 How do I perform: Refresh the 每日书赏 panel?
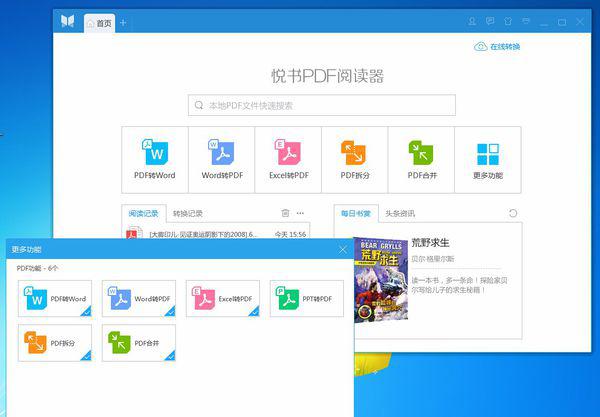[x=513, y=213]
